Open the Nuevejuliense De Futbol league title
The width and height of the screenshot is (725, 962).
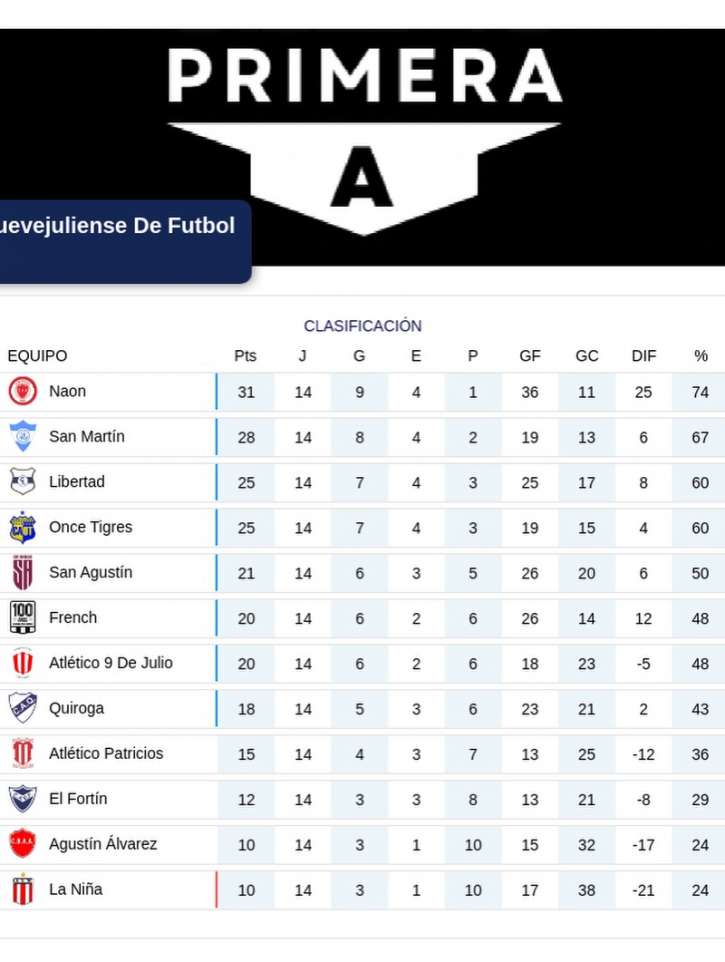117,226
